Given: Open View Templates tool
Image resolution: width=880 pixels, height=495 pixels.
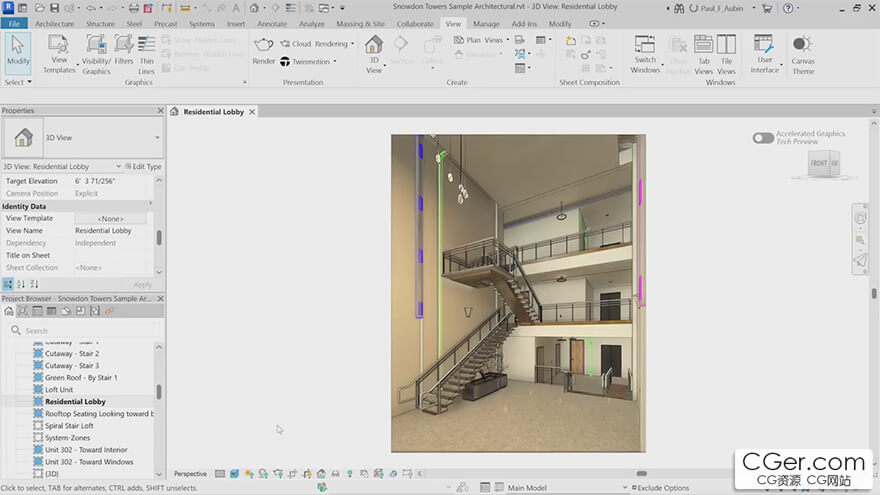Looking at the screenshot, I should [x=58, y=54].
